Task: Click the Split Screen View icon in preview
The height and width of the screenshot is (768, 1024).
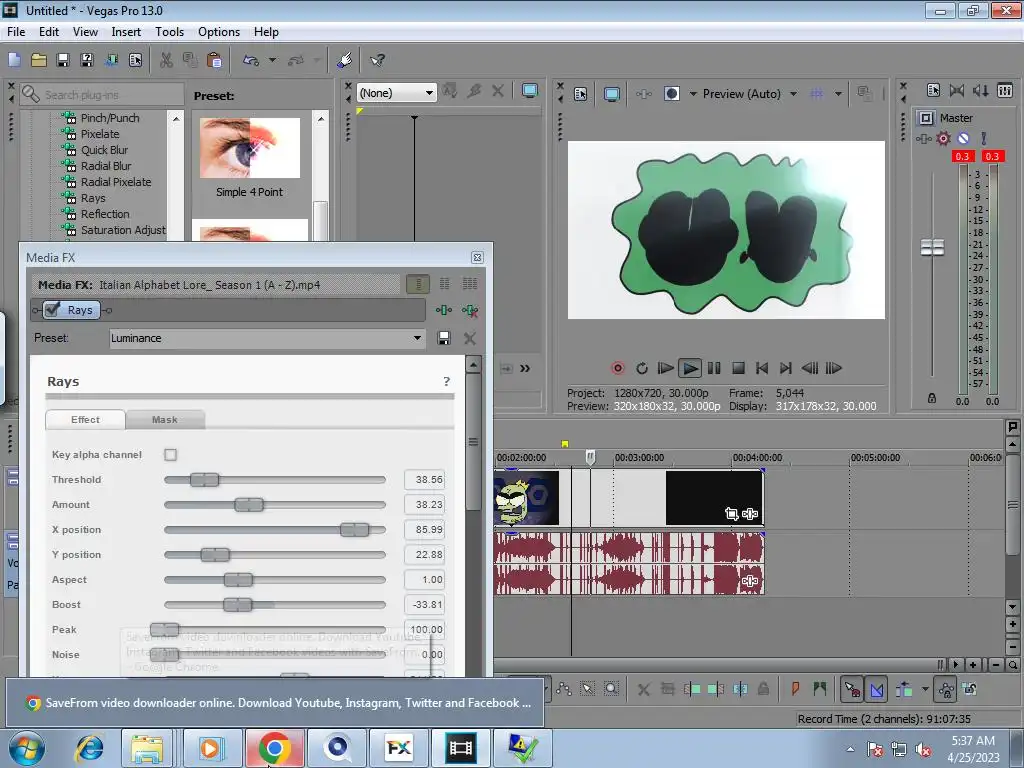Action: (x=671, y=94)
